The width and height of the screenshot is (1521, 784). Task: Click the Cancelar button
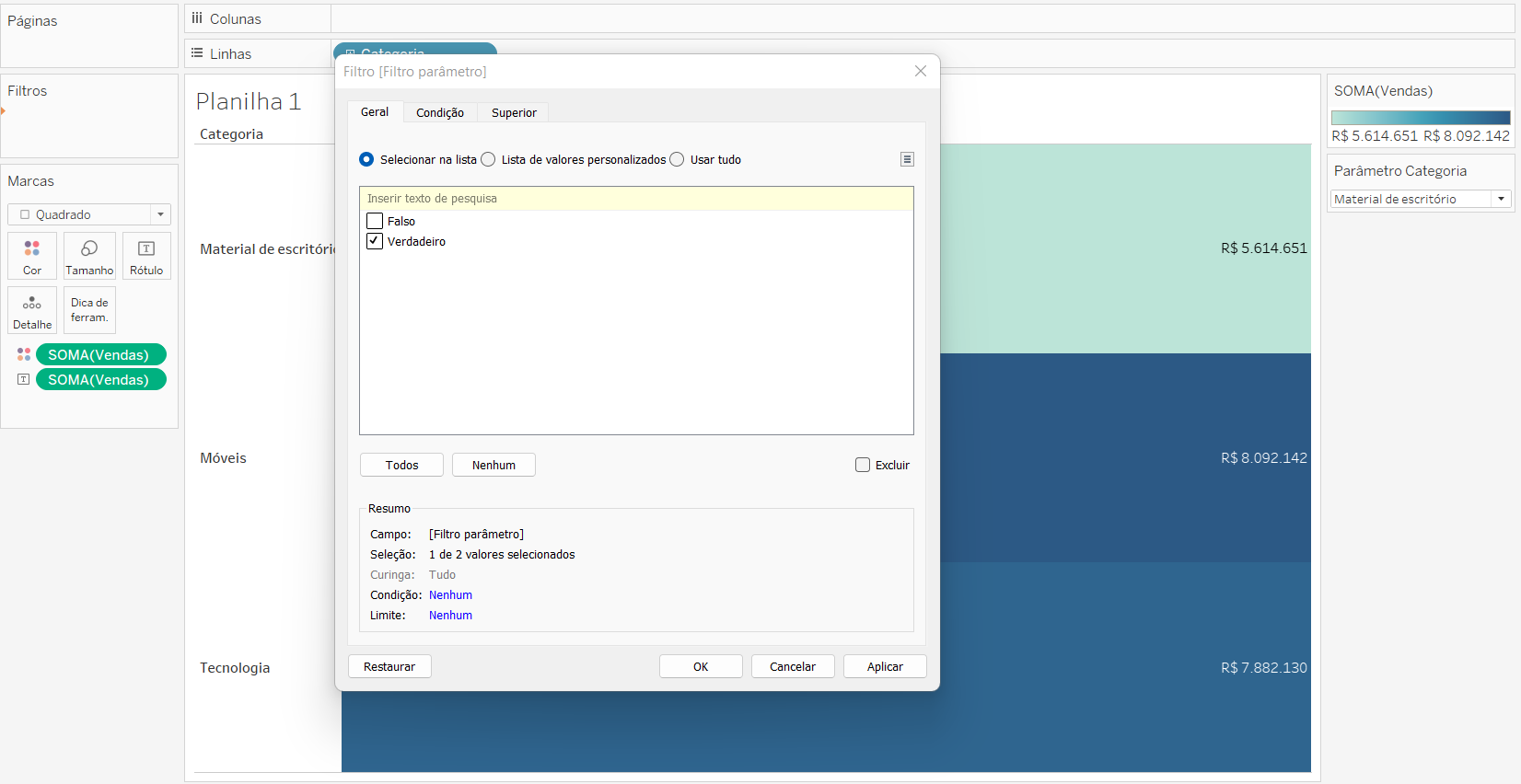tap(793, 666)
